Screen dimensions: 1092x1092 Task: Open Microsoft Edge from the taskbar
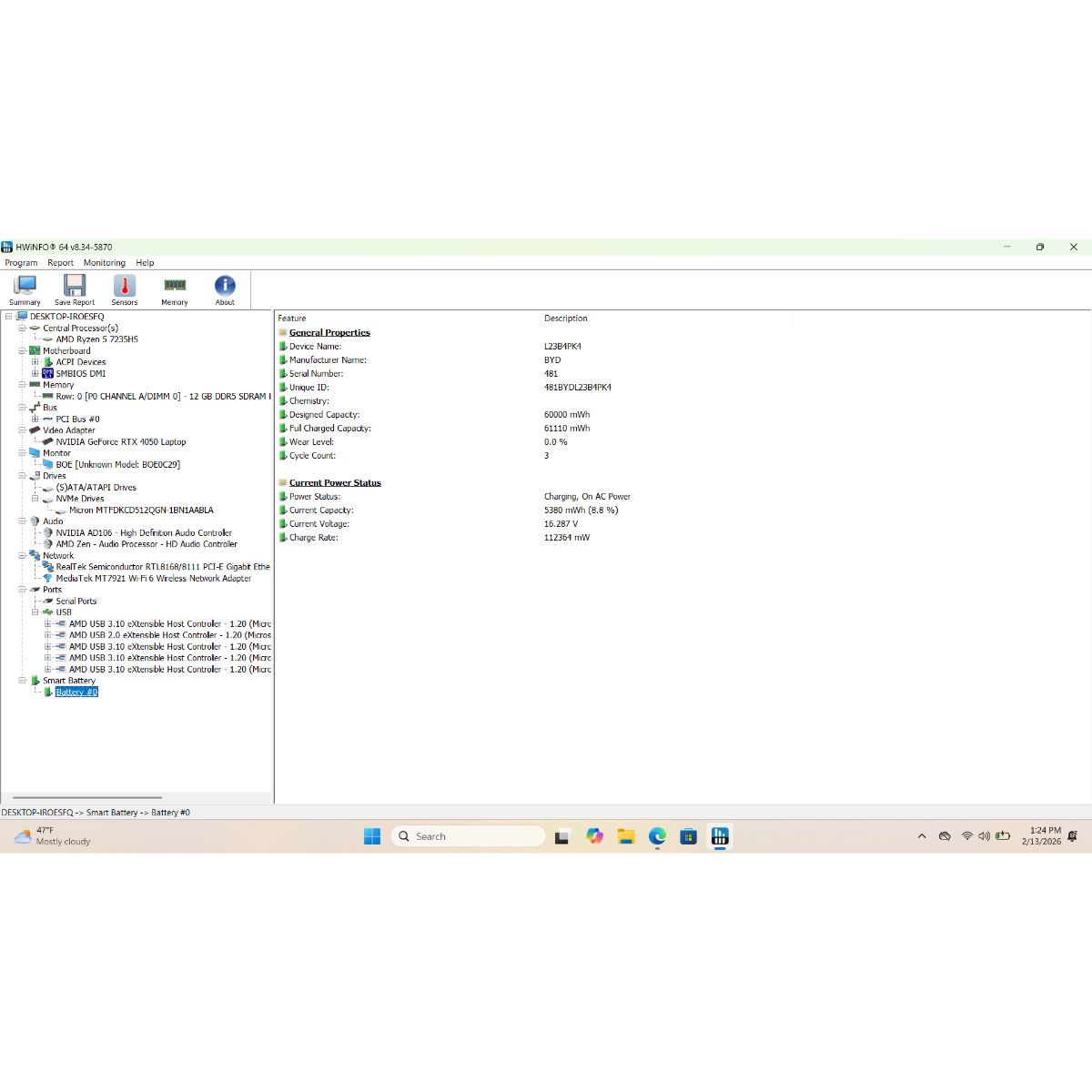[657, 836]
